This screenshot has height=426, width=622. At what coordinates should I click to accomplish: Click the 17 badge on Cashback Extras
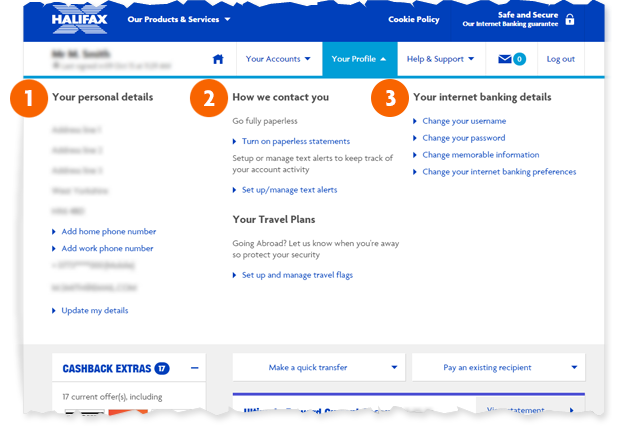point(162,368)
